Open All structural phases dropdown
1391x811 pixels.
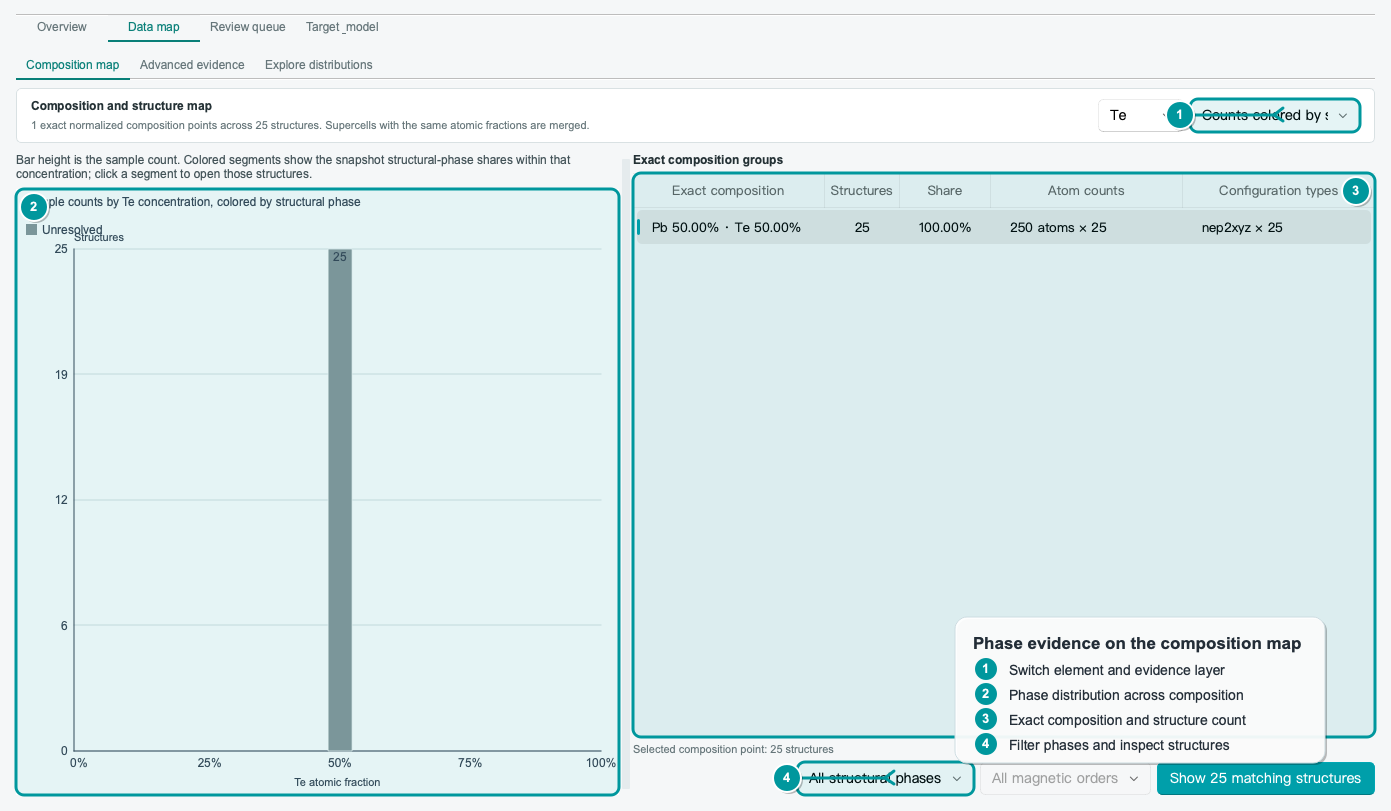885,778
